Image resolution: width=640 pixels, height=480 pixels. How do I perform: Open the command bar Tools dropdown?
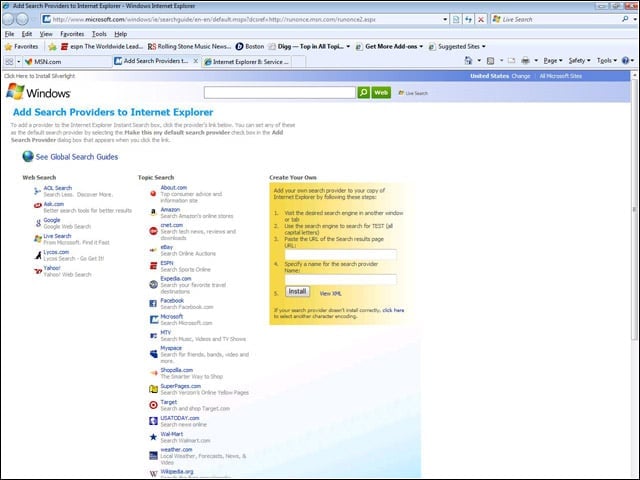pos(607,60)
